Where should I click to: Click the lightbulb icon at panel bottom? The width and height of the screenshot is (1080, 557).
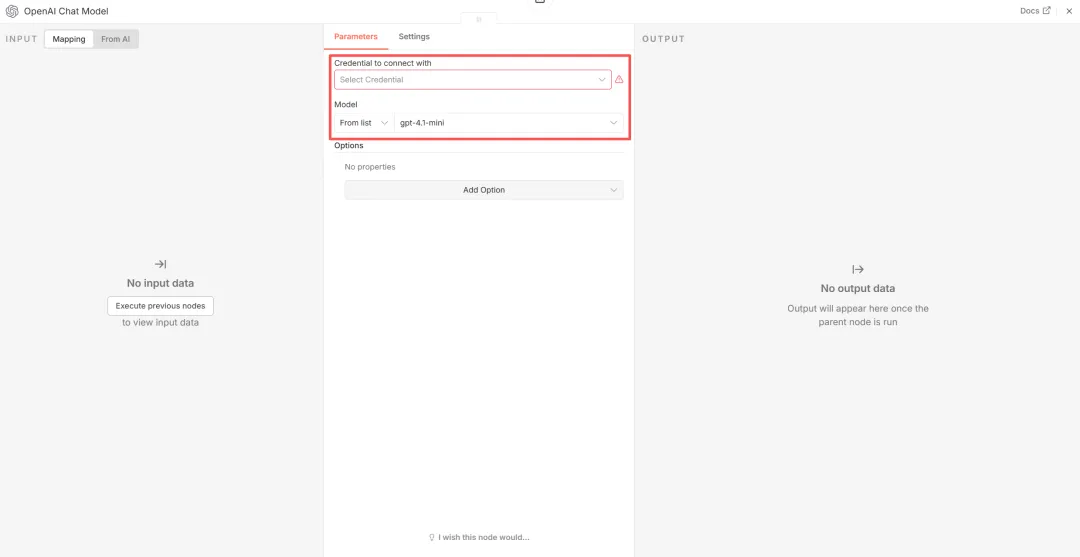pyautogui.click(x=433, y=537)
